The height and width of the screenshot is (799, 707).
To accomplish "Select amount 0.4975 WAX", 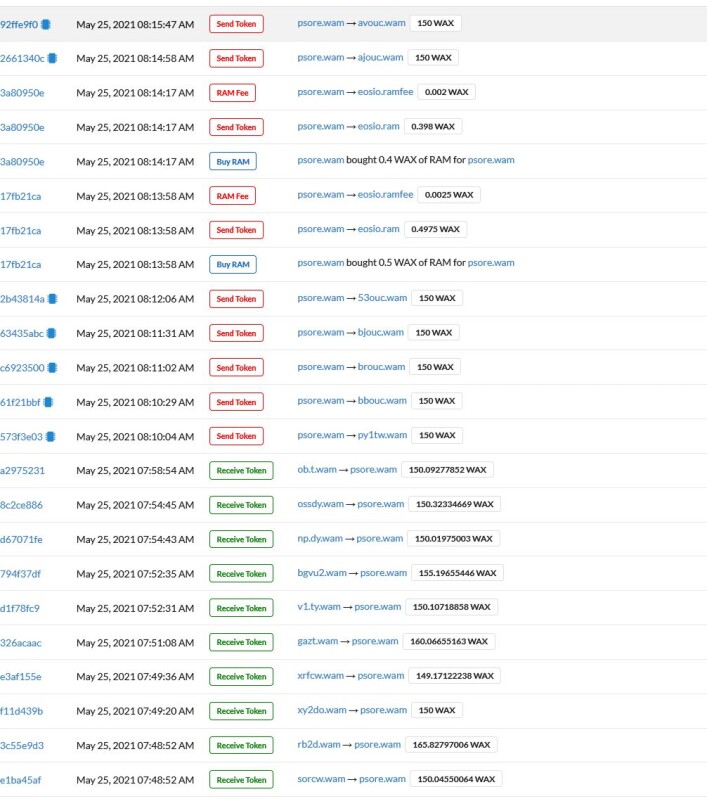I will click(435, 229).
